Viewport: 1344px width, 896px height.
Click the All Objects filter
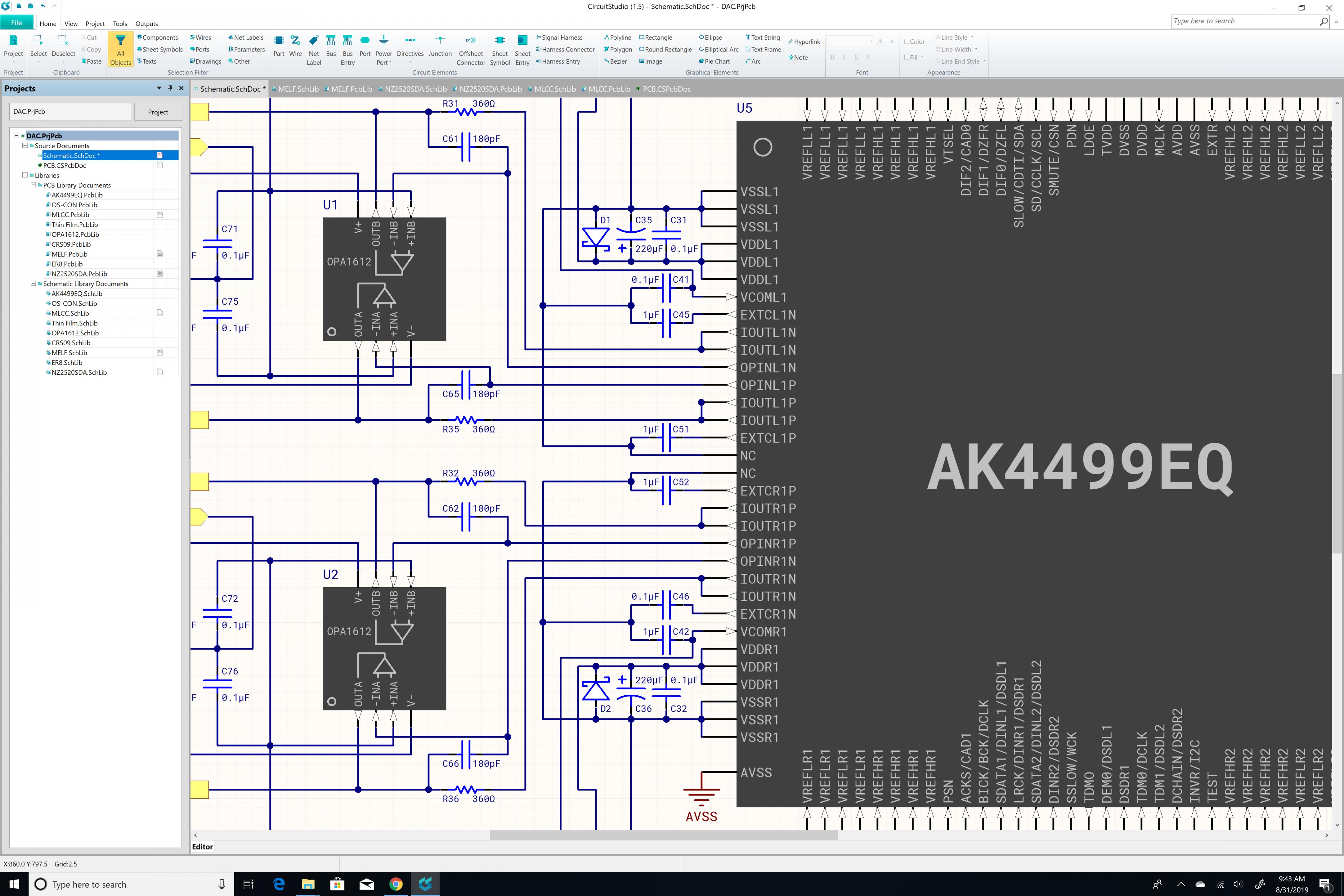point(121,50)
